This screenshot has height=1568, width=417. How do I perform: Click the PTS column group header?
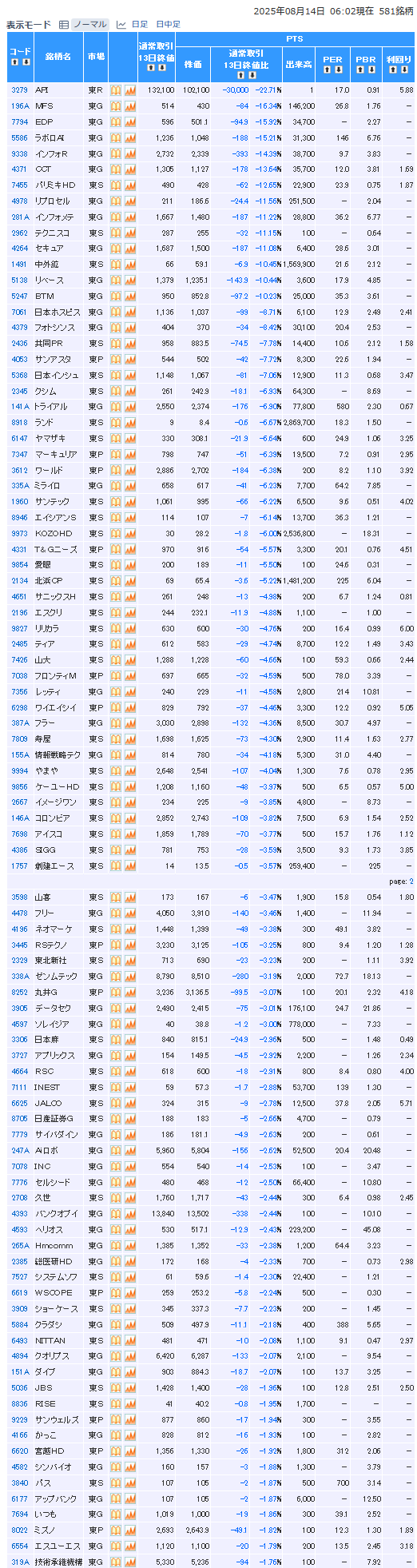(x=295, y=38)
